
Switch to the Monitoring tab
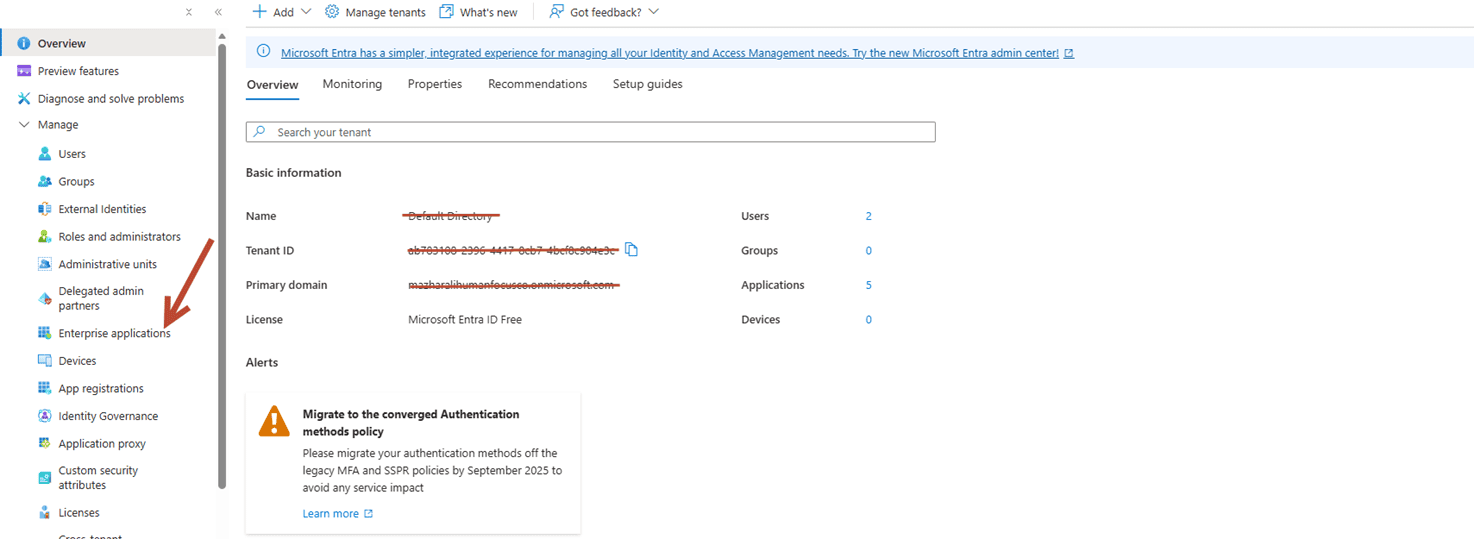coord(352,84)
